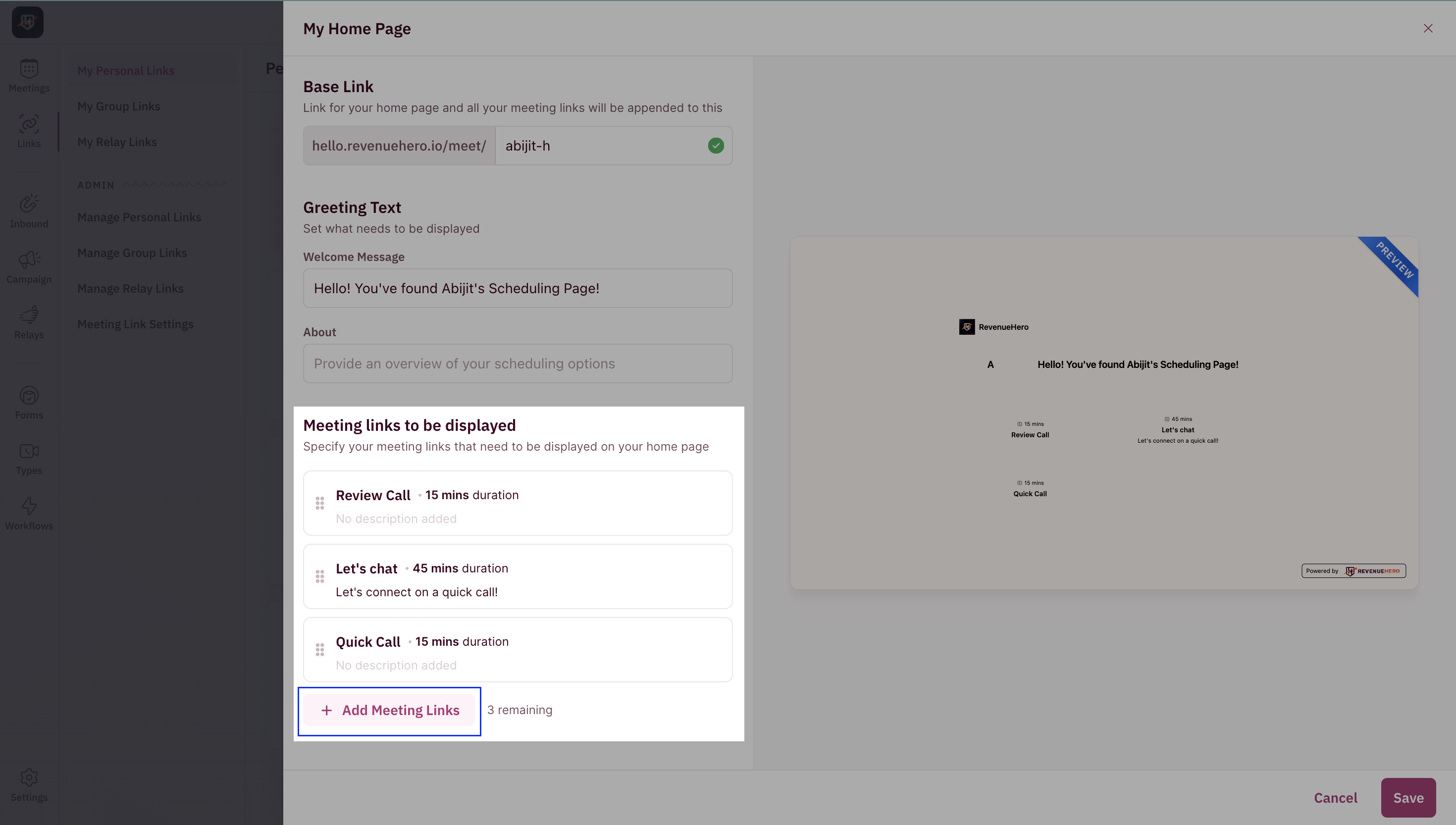Image resolution: width=1456 pixels, height=825 pixels.
Task: Click the RevenueHero logo in preview
Action: point(967,327)
